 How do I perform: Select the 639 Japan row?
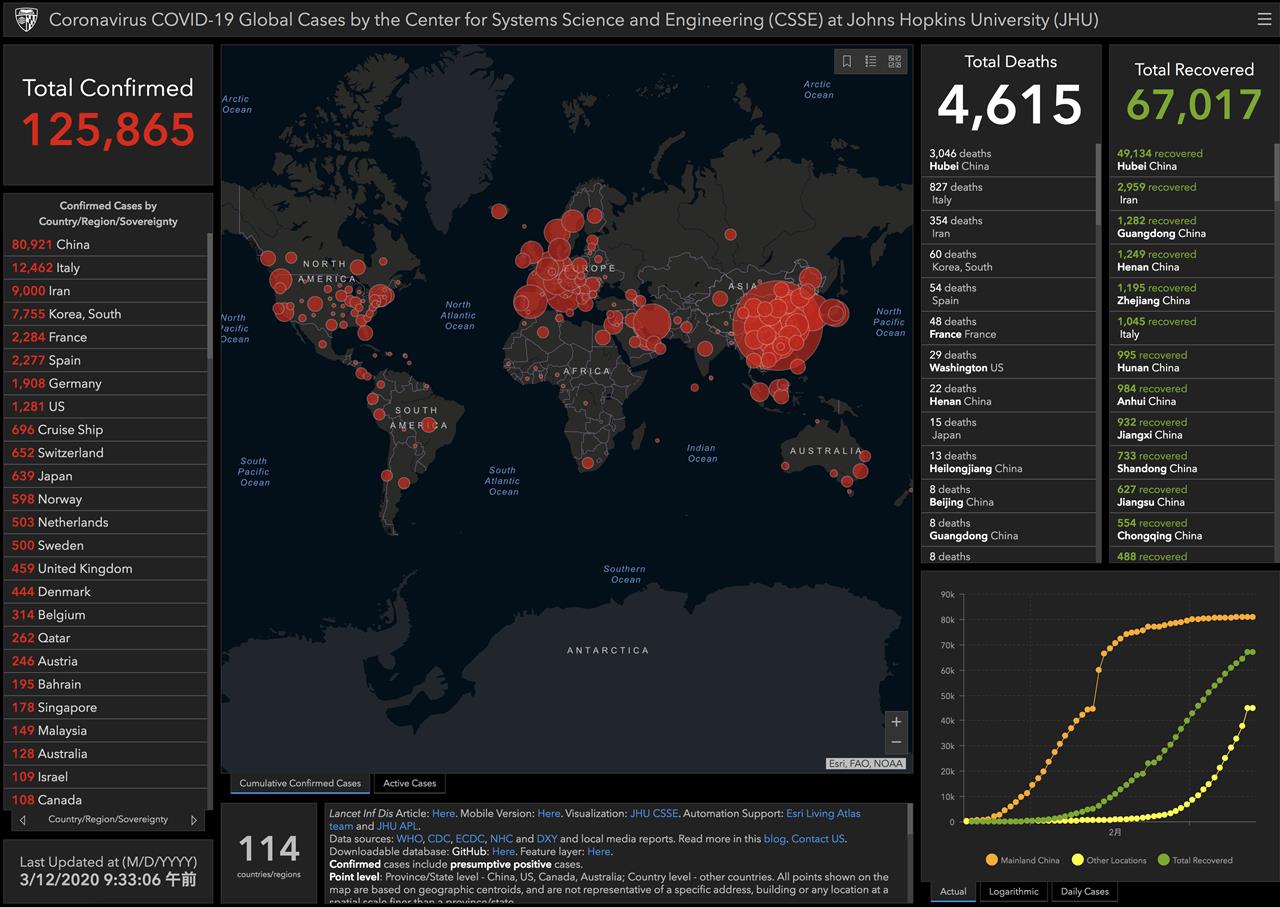(x=108, y=476)
